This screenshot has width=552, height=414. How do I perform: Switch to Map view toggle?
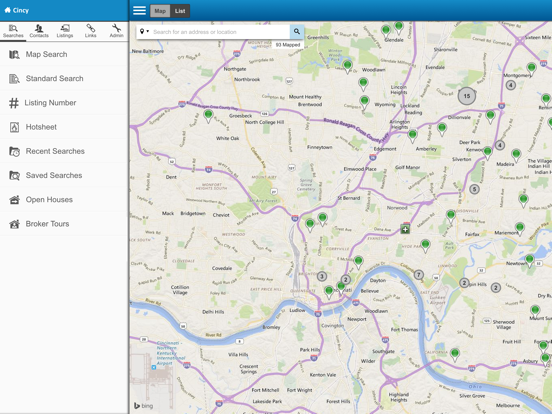tap(160, 11)
